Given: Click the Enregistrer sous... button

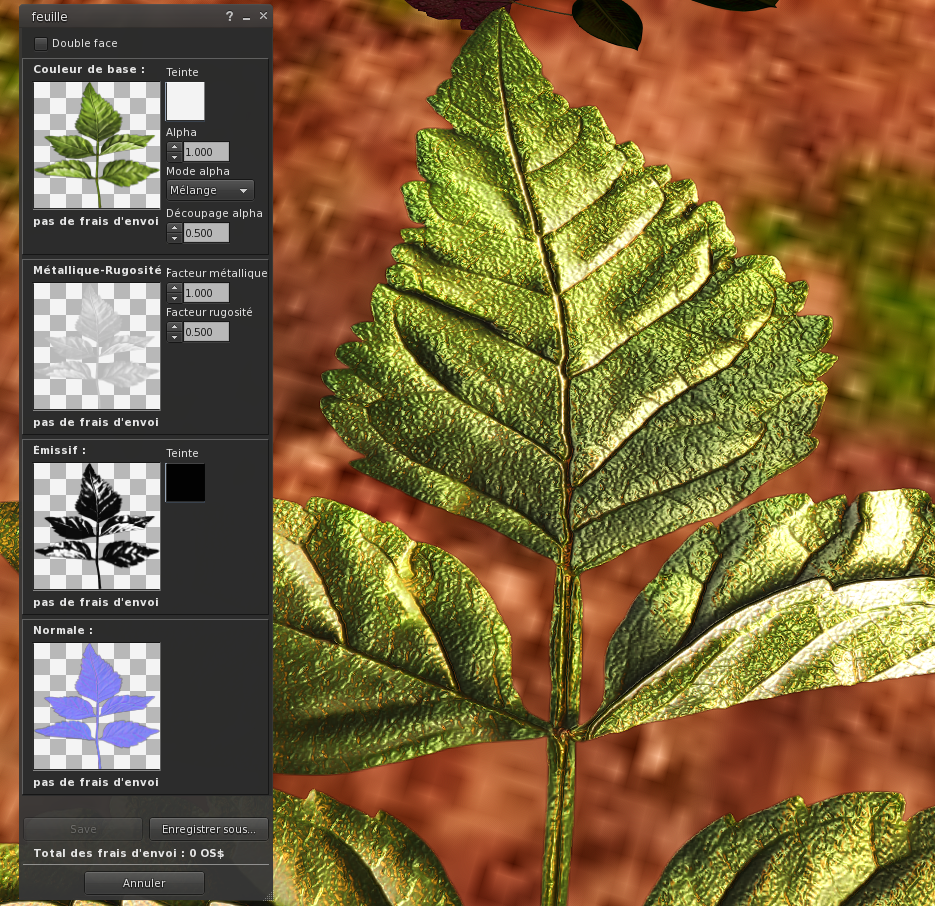Looking at the screenshot, I should pyautogui.click(x=209, y=829).
